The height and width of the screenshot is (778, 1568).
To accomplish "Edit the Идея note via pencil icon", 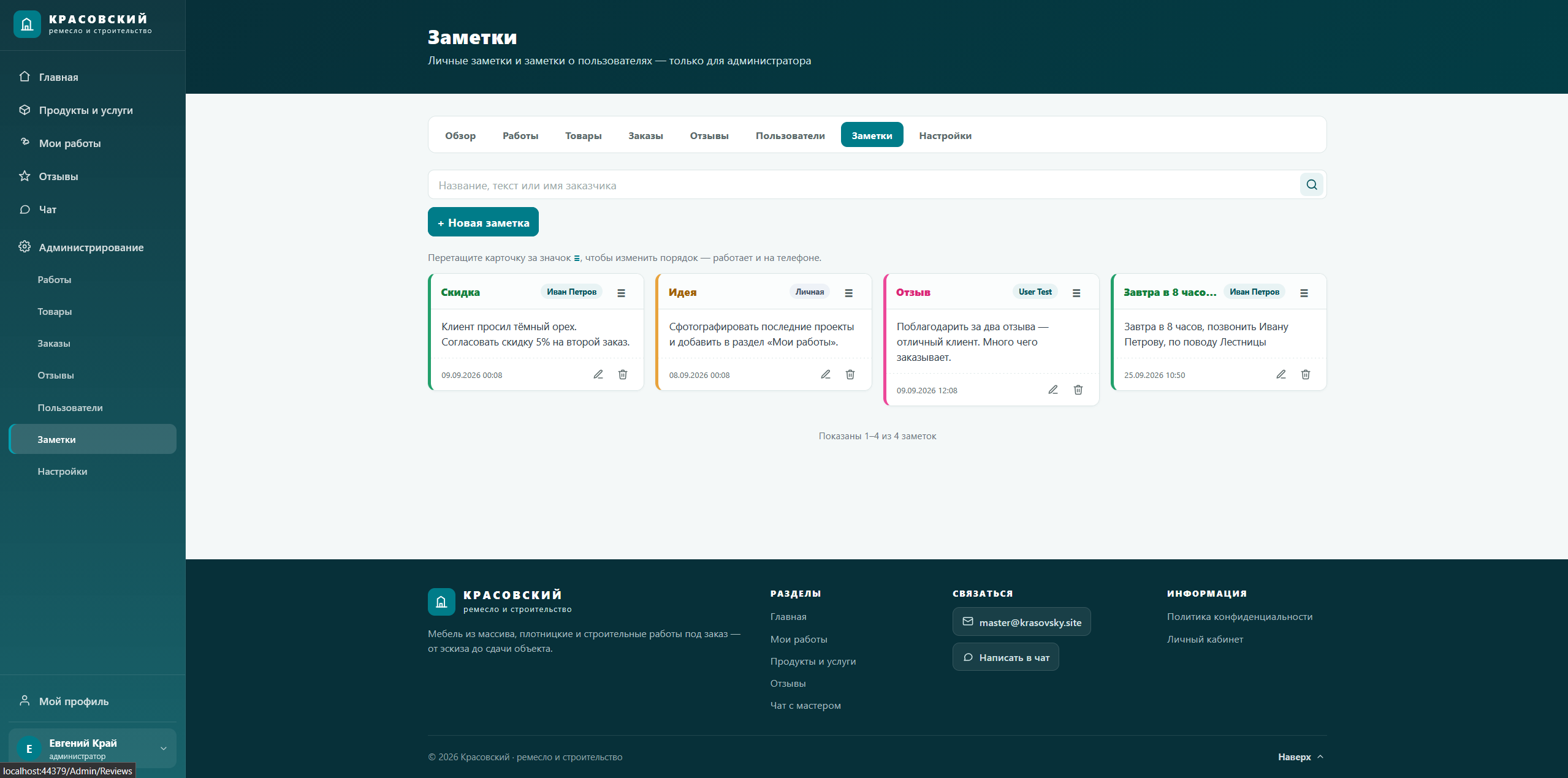I will pyautogui.click(x=826, y=374).
